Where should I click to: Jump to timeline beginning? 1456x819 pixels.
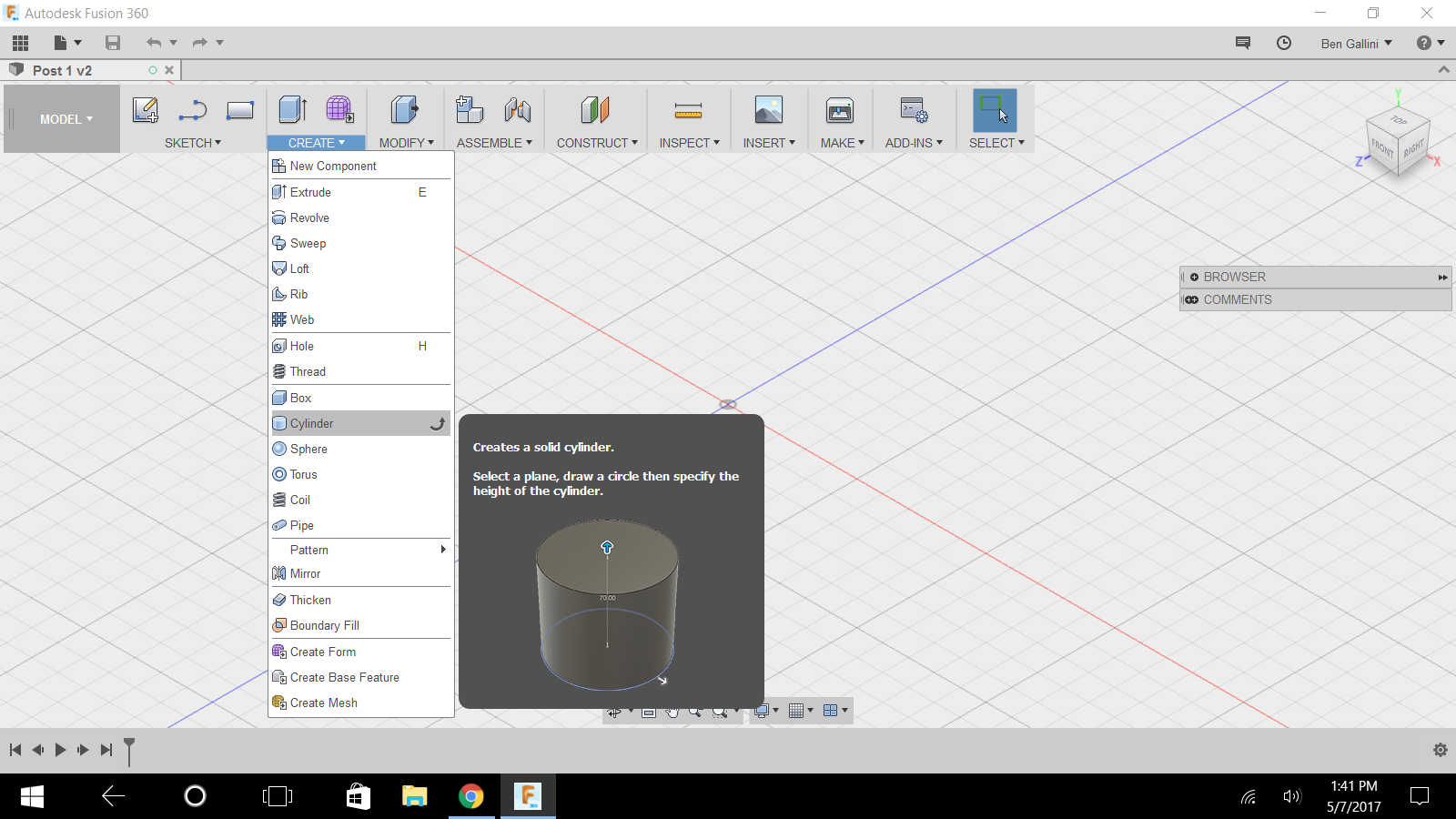[x=15, y=750]
